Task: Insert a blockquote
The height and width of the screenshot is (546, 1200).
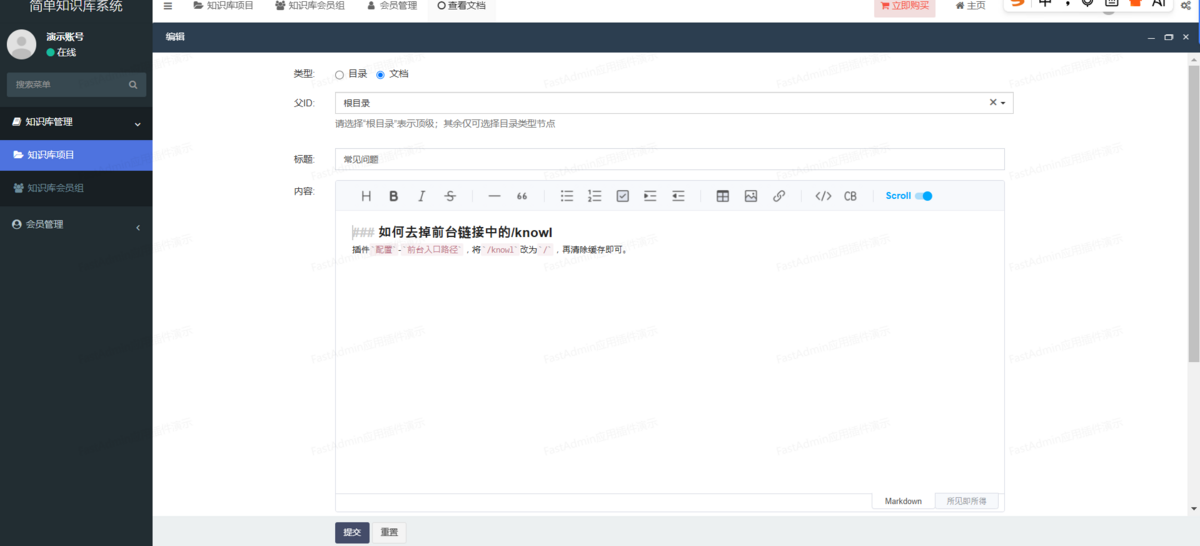Action: click(x=522, y=196)
